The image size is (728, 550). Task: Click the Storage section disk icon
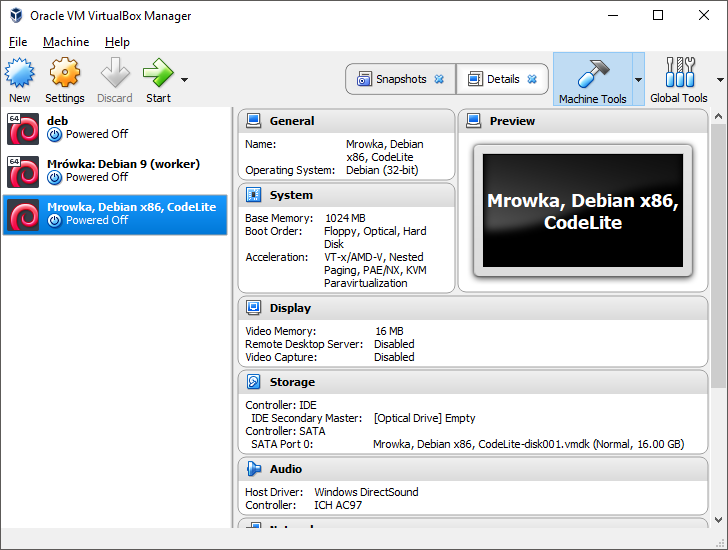(x=253, y=382)
